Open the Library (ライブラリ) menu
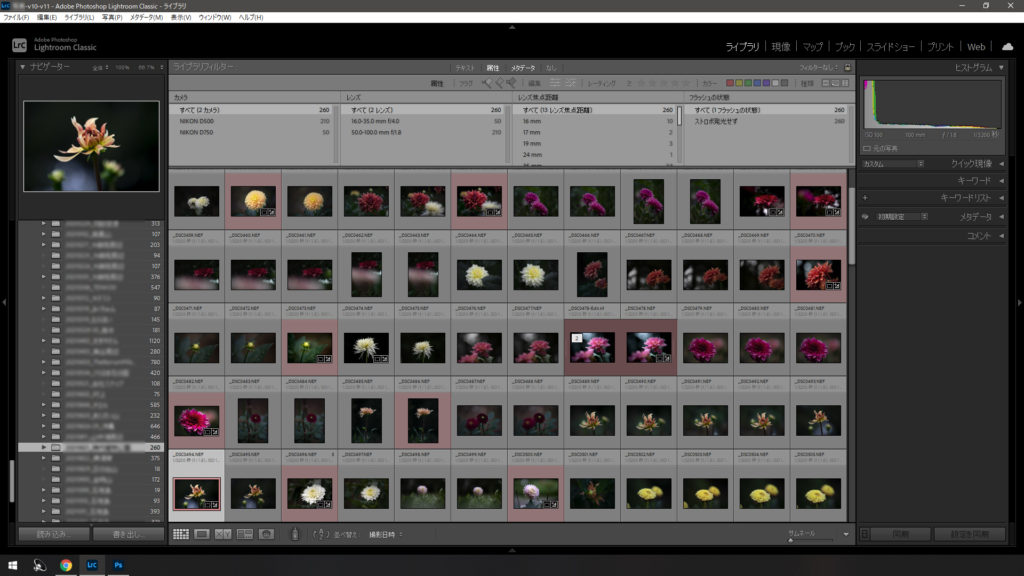This screenshot has height=576, width=1024. coord(79,18)
